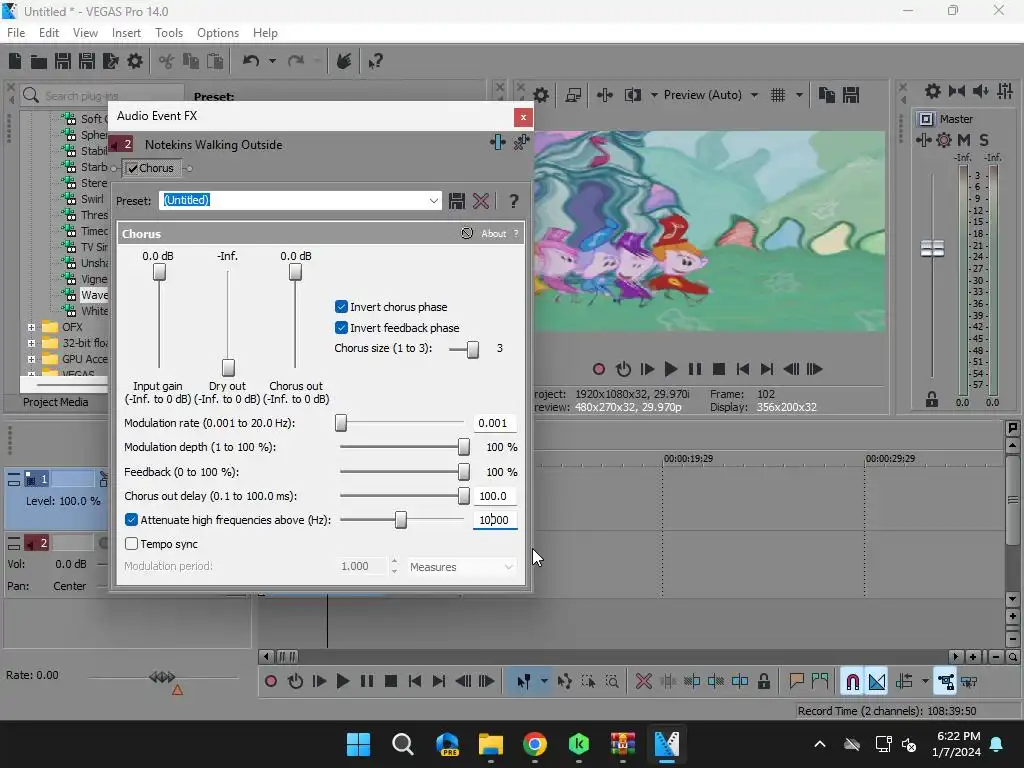Uncheck Invert chorus phase
The image size is (1024, 768).
(341, 307)
